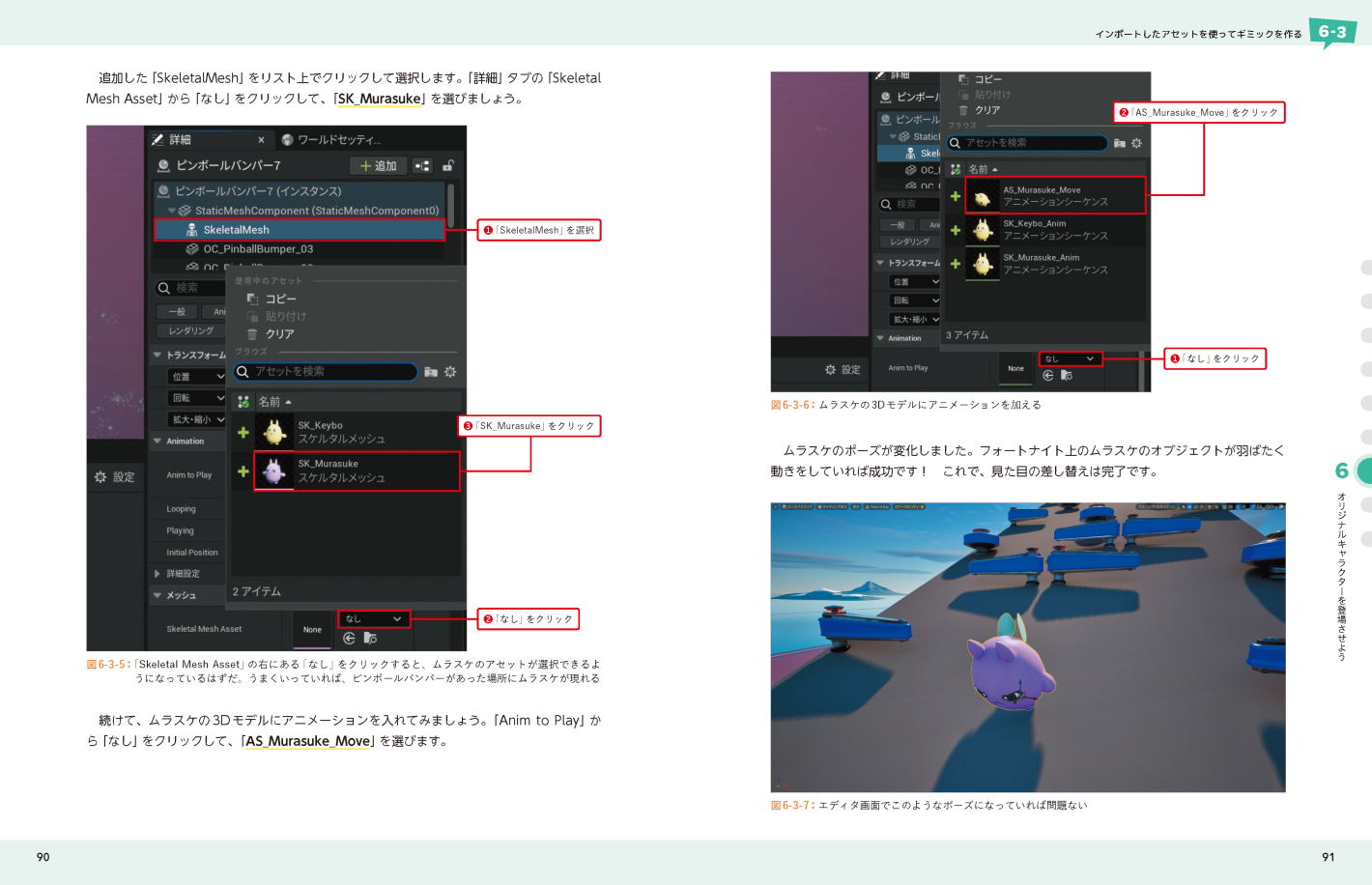Sort by 名前 column in figure 6-3-6
The image size is (1372, 885).
(x=984, y=169)
